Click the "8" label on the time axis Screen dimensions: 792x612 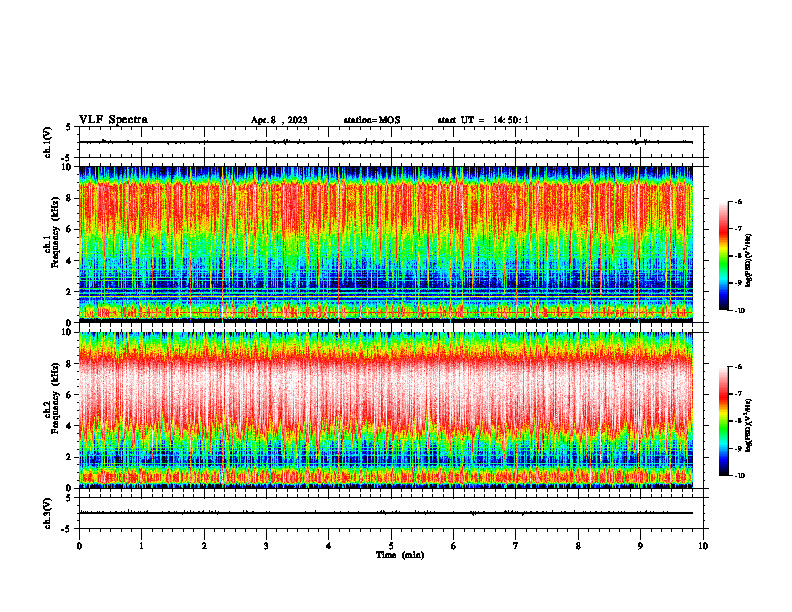click(x=578, y=546)
